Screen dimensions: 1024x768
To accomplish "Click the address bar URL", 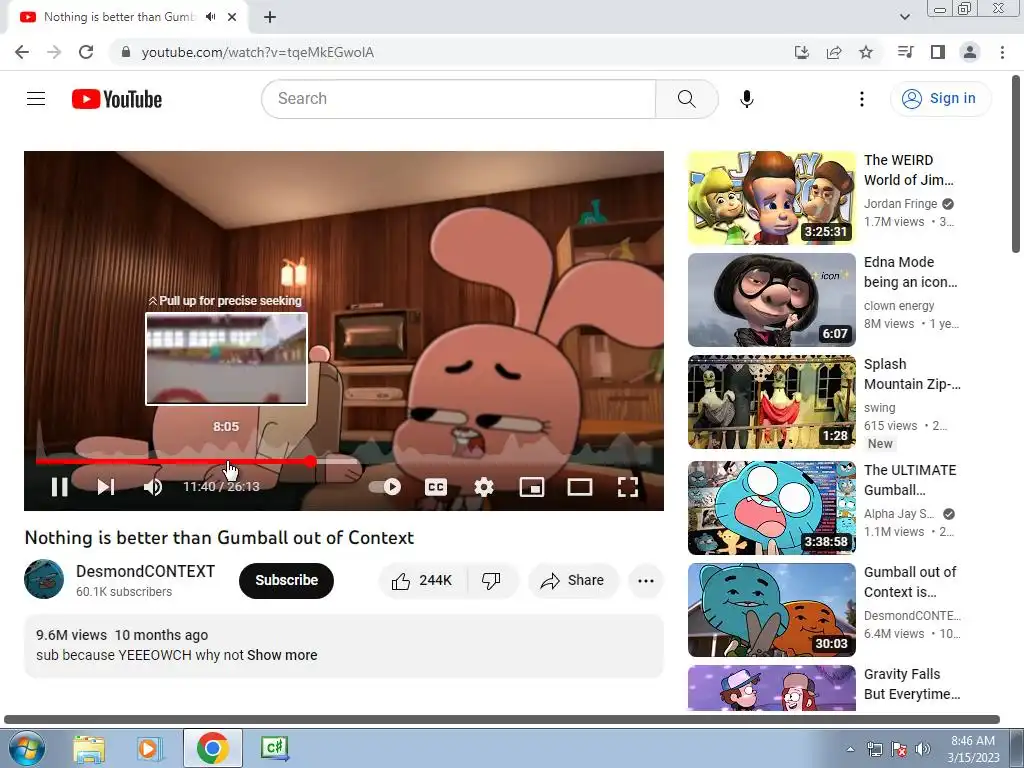I will pyautogui.click(x=257, y=52).
